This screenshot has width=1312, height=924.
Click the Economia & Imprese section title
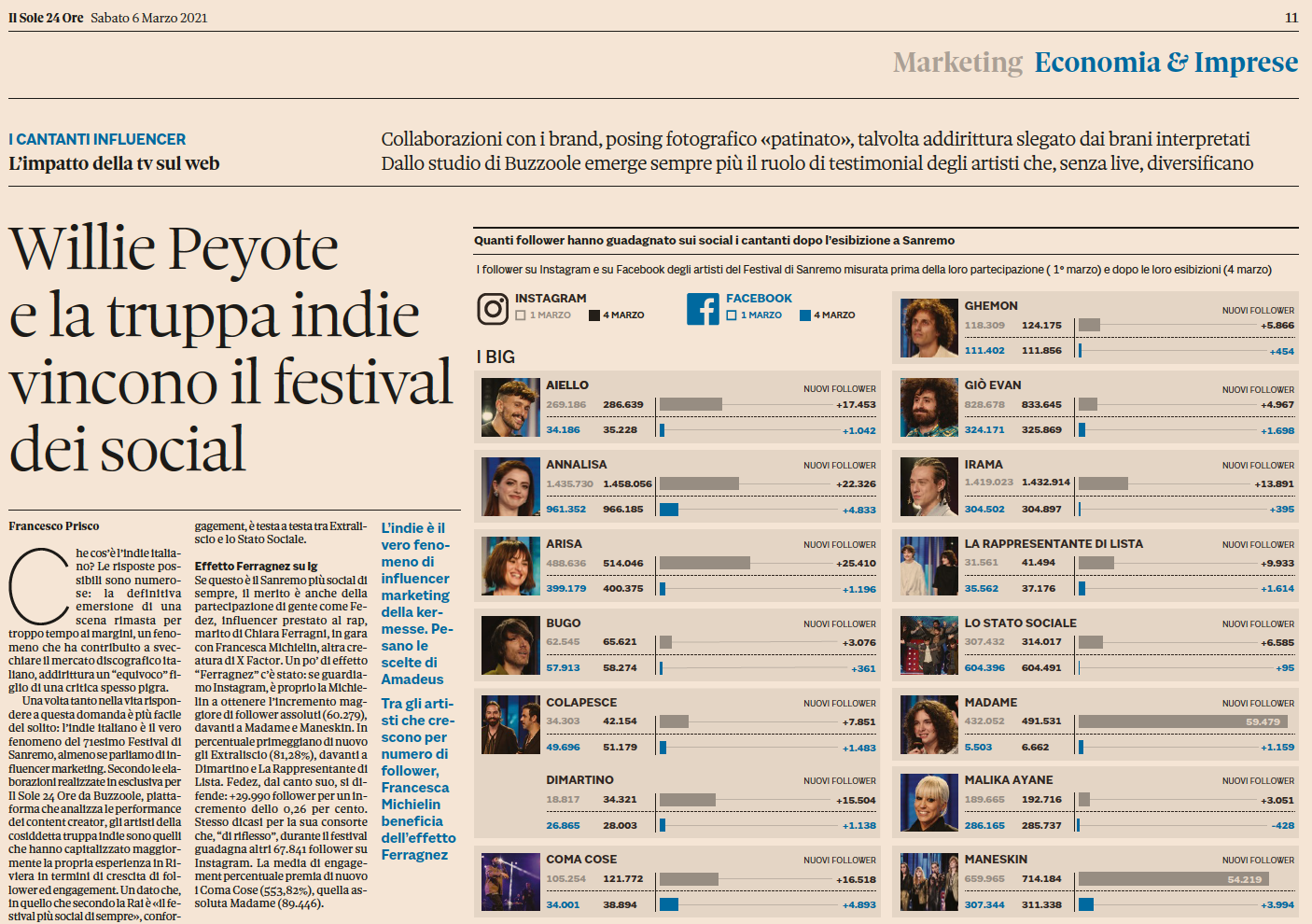[1165, 63]
